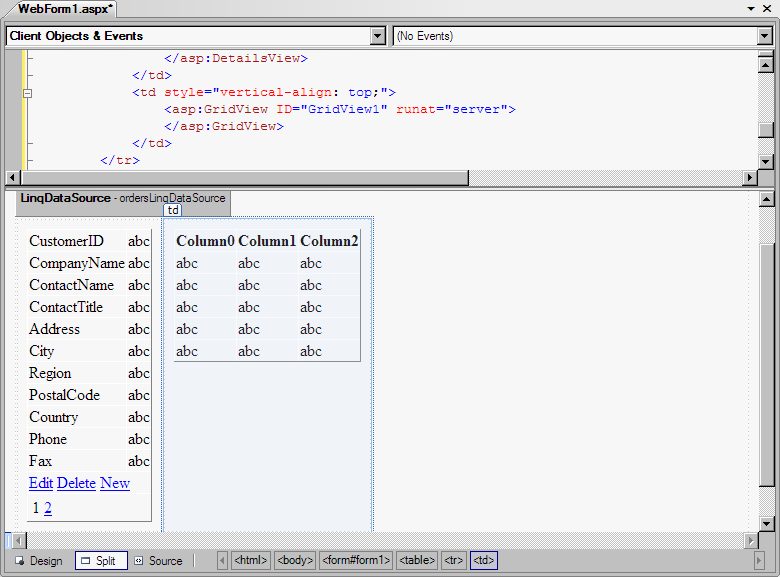
Task: Select the City field row
Action: (89, 351)
